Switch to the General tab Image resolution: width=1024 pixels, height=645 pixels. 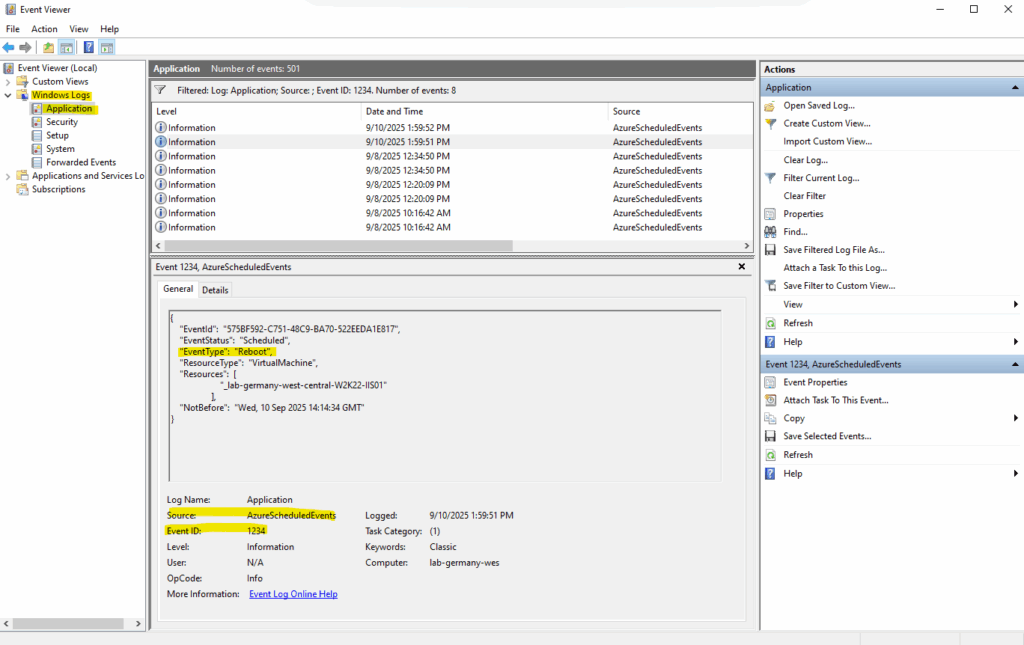178,289
